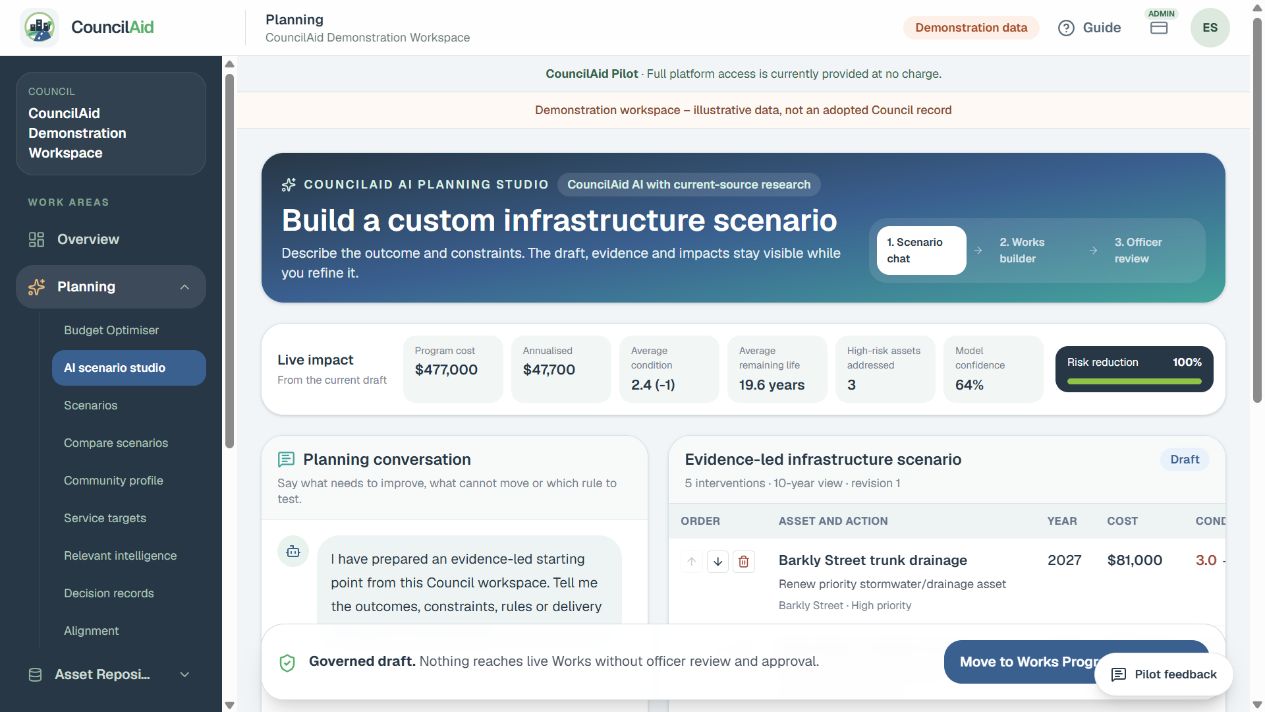The width and height of the screenshot is (1265, 712).
Task: Click the Draft status badge
Action: [1185, 460]
